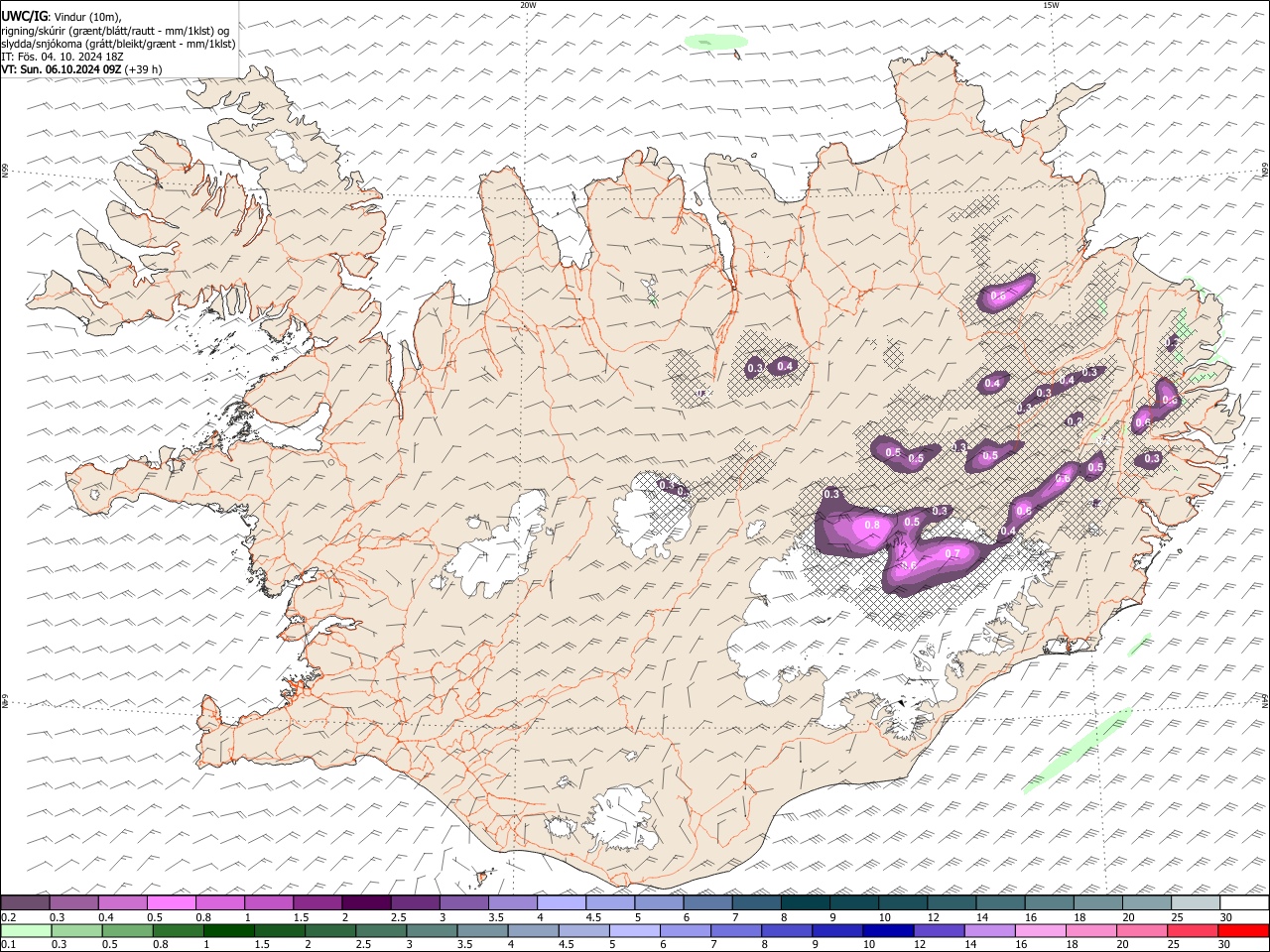The width and height of the screenshot is (1270, 952).
Task: Click bottom scale swatch starting at 25
Action: click(1192, 930)
